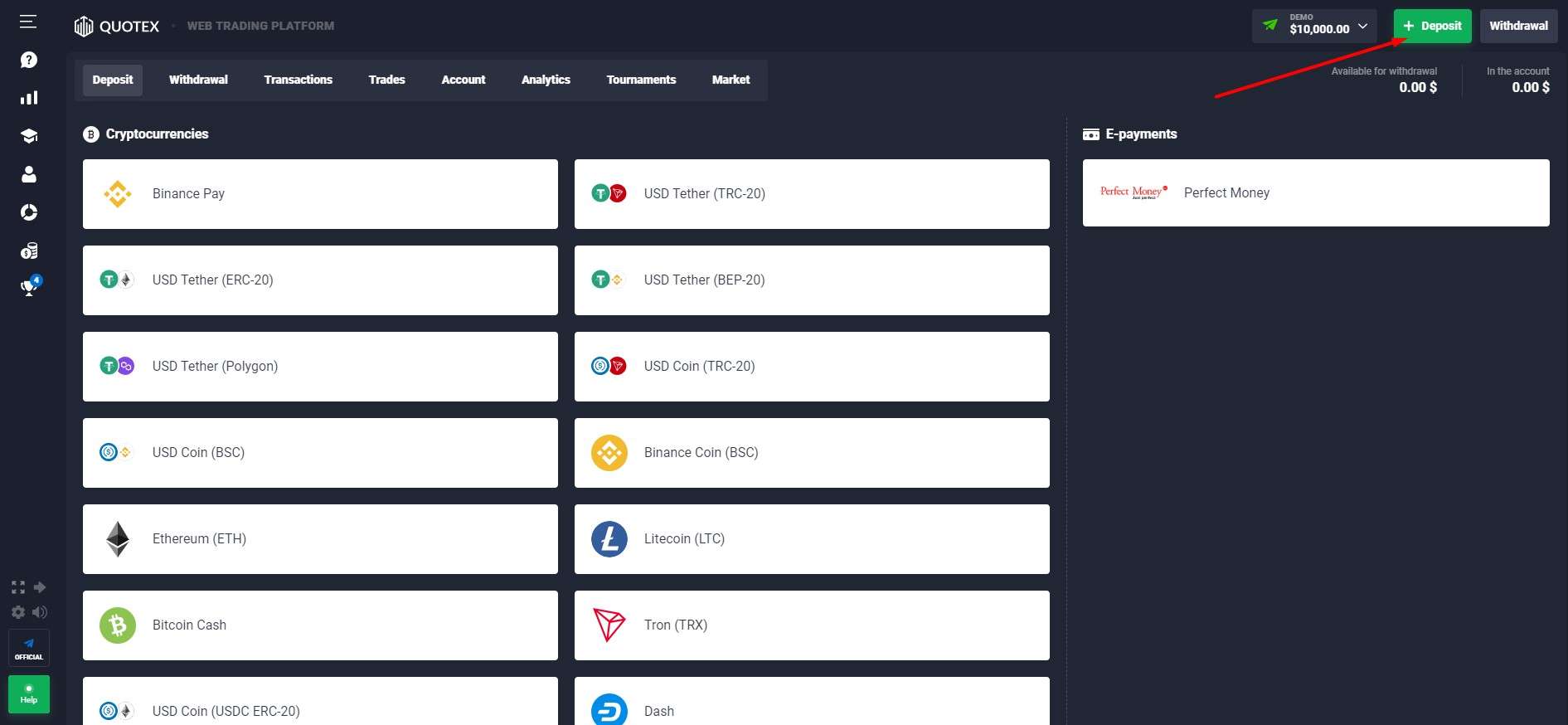Open the Analytics tab

tap(546, 80)
